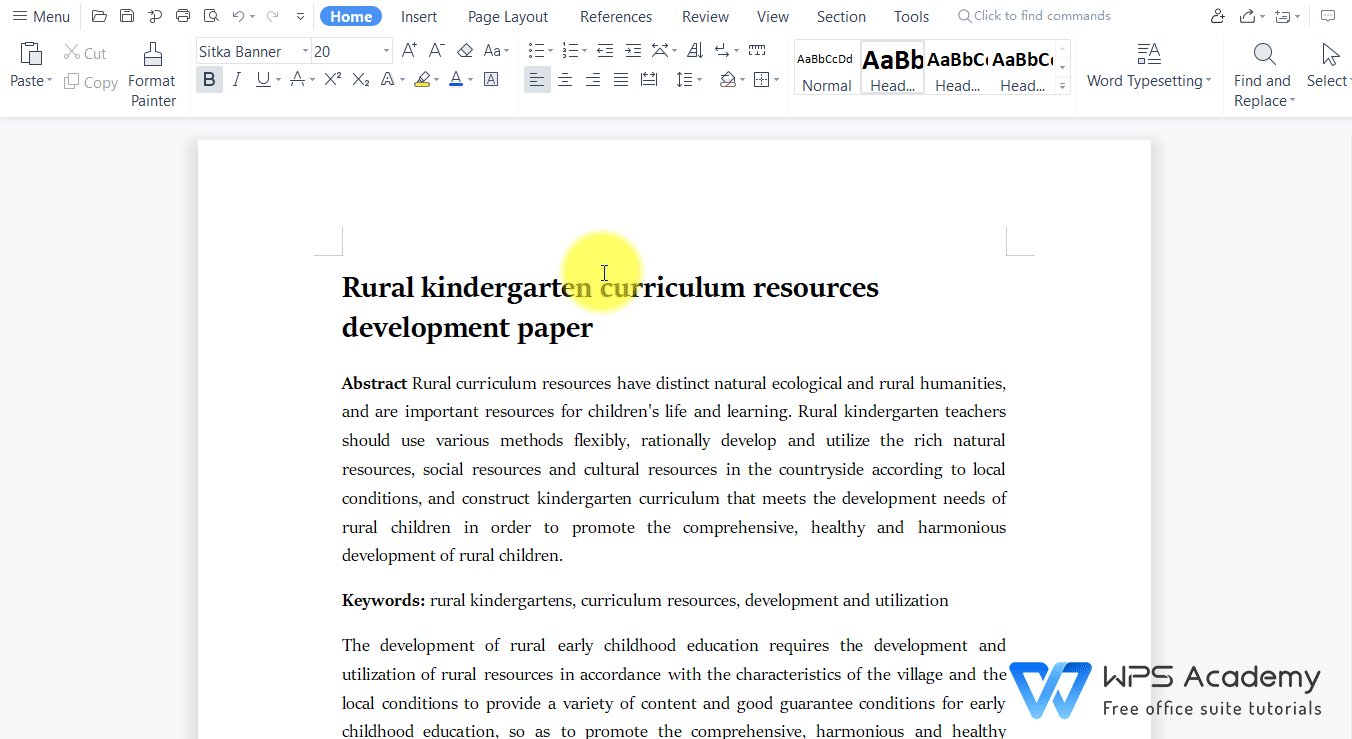The image size is (1352, 739).
Task: Customize quick access toolbar arrow
Action: (300, 16)
